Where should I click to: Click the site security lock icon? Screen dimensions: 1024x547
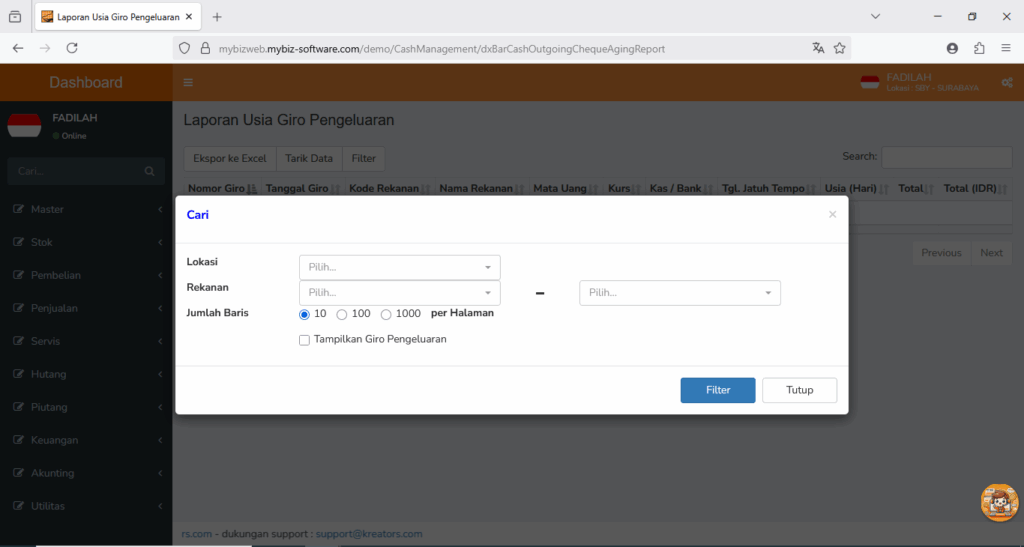click(x=205, y=48)
